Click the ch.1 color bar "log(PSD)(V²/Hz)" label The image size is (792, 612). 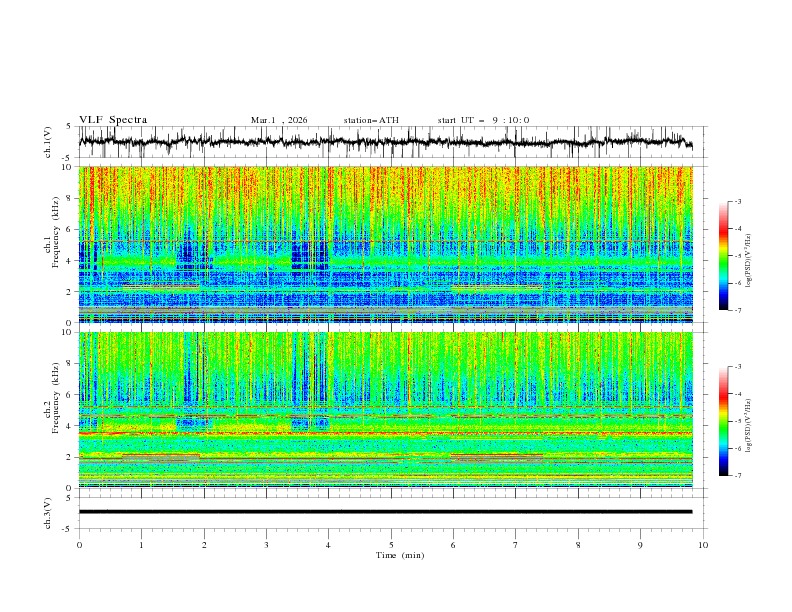pos(748,261)
